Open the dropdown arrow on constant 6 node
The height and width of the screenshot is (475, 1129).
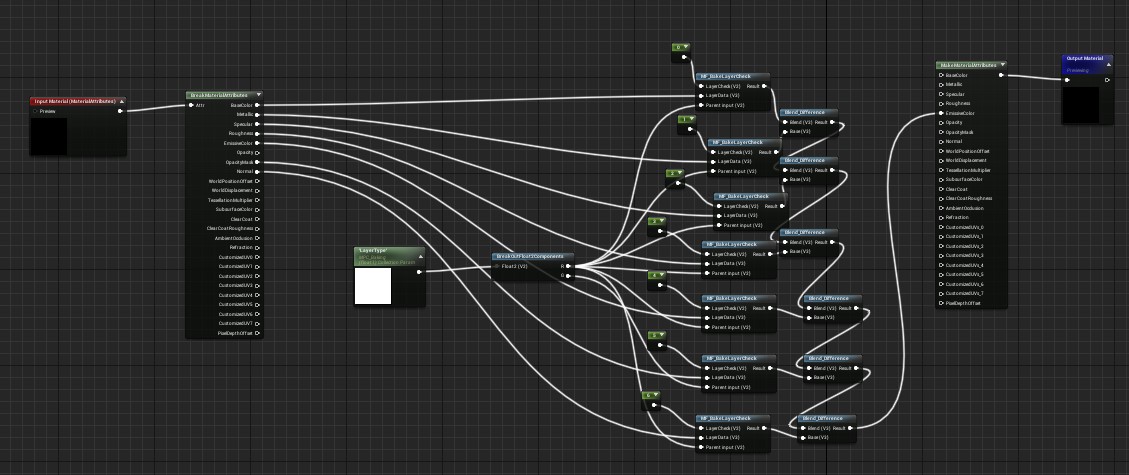pyautogui.click(x=657, y=395)
